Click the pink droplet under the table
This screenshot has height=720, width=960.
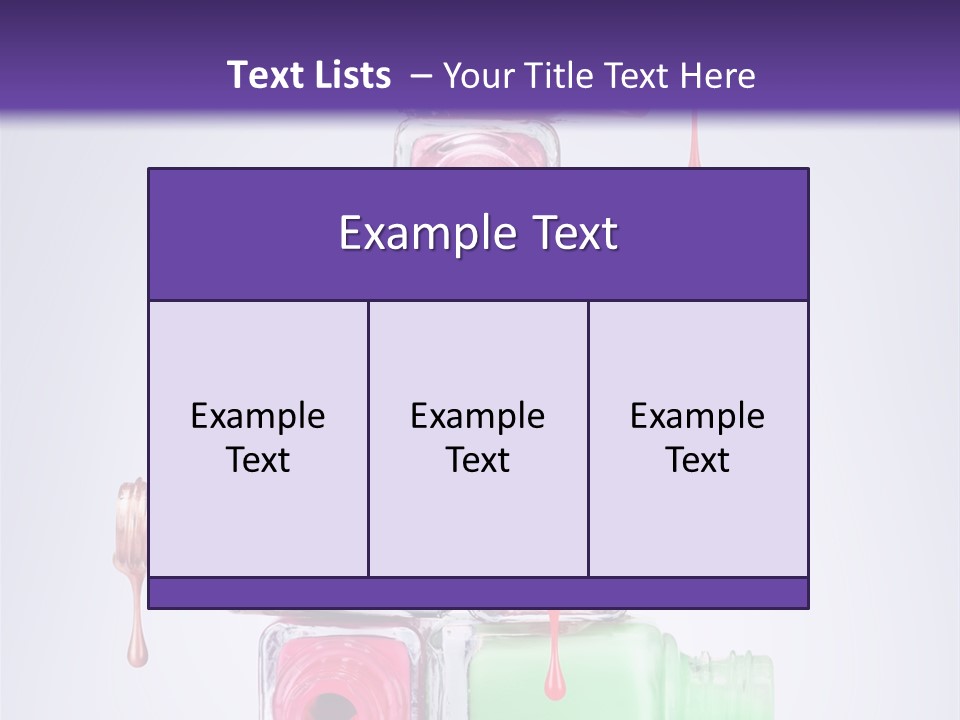(553, 680)
